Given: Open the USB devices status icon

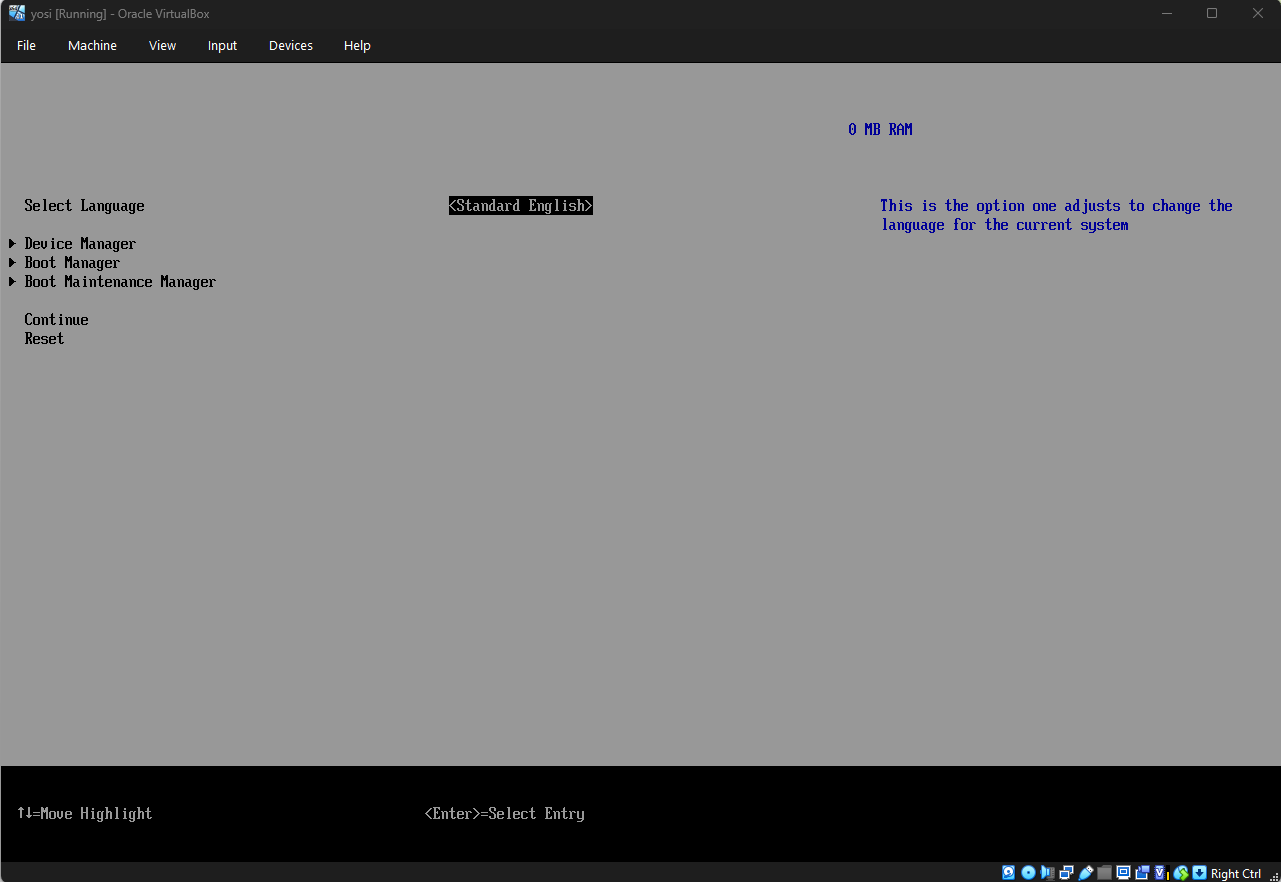Looking at the screenshot, I should click(1086, 873).
